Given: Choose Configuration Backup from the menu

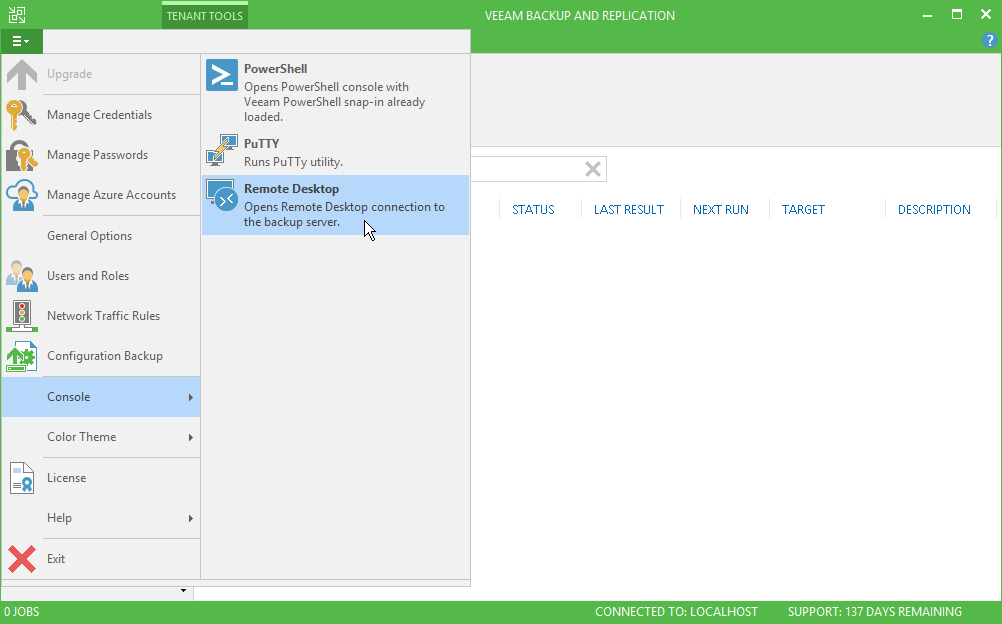Looking at the screenshot, I should point(101,356).
